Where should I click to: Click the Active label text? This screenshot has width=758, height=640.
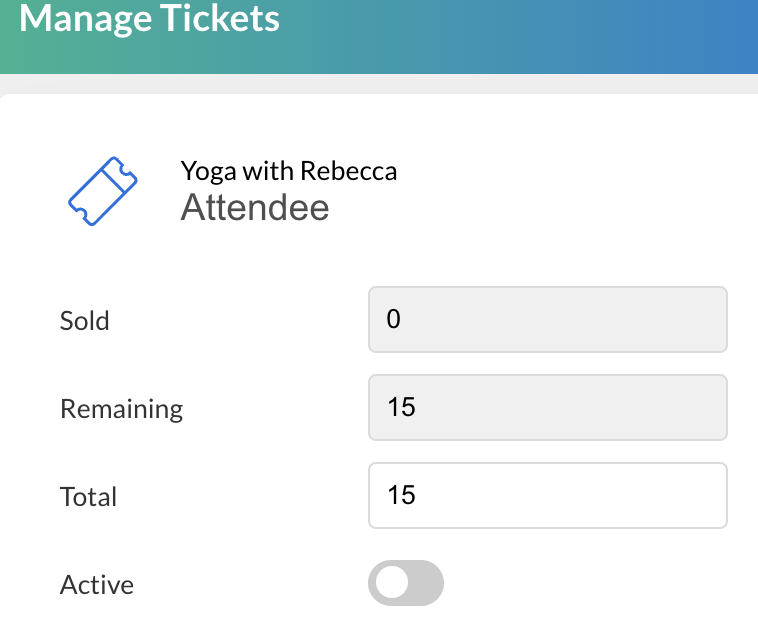point(96,585)
